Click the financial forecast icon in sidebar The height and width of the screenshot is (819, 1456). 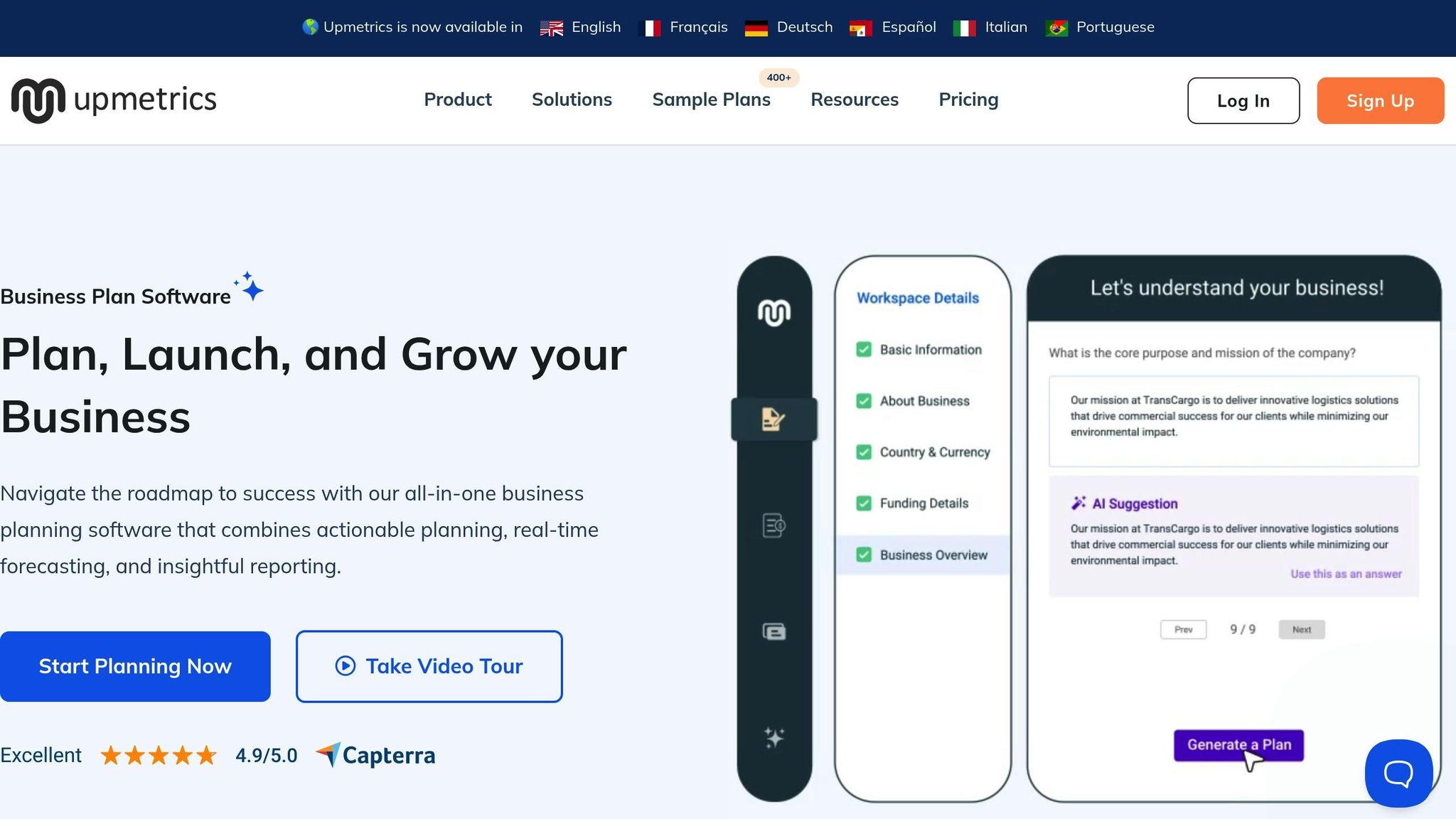click(773, 526)
